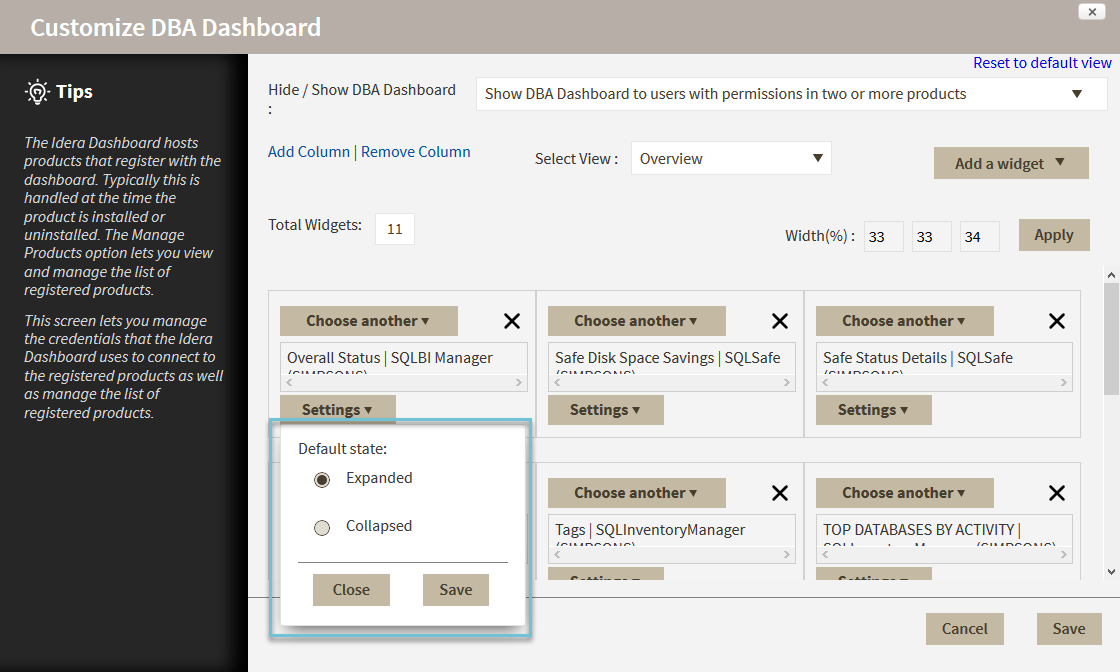Image resolution: width=1120 pixels, height=672 pixels.
Task: Close the Customize DBA Dashboard dialog
Action: [x=1091, y=11]
